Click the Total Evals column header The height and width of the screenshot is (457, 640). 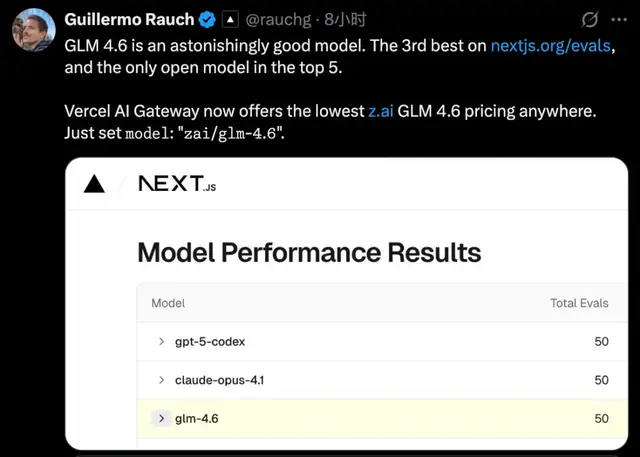[x=579, y=303]
